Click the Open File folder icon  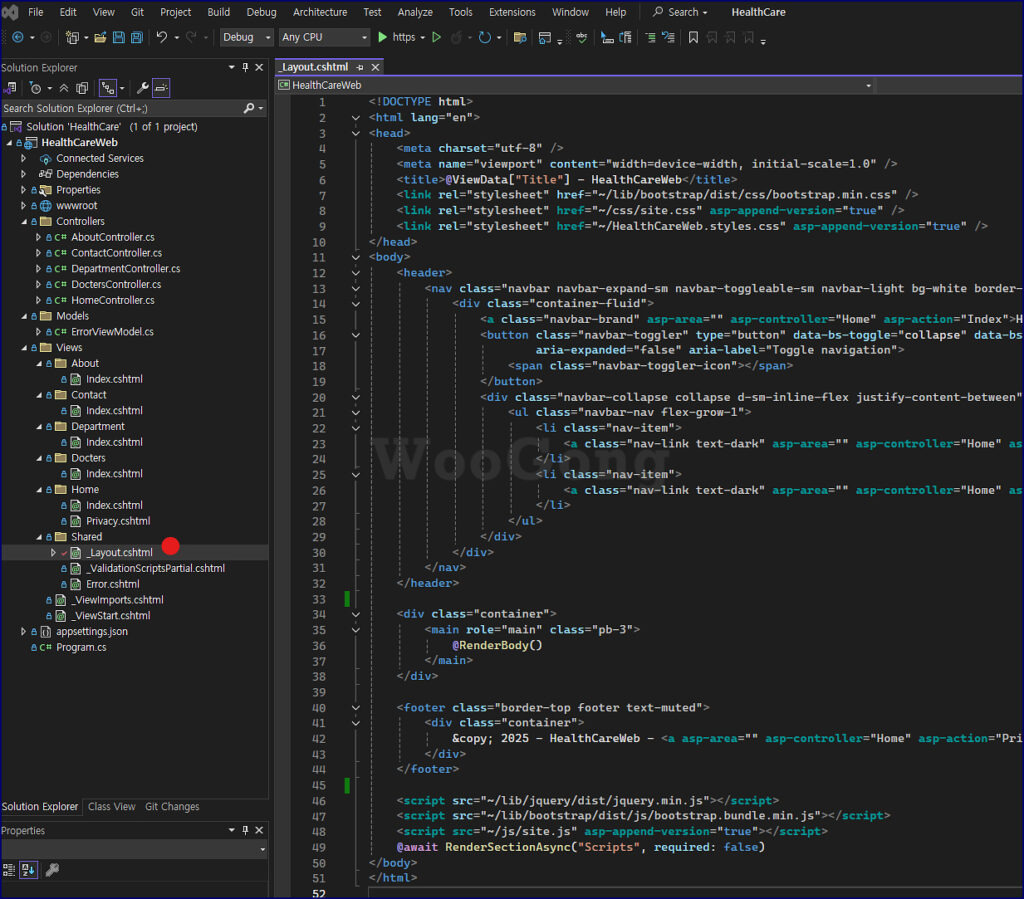click(100, 37)
